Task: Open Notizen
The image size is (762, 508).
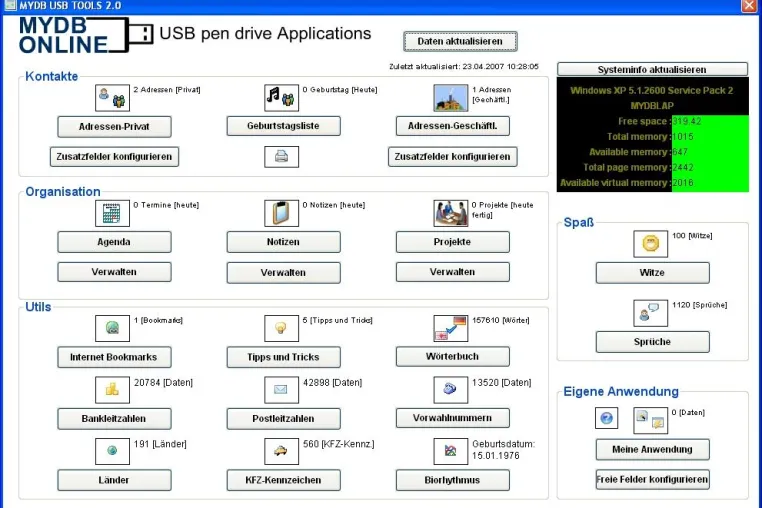Action: click(x=283, y=242)
